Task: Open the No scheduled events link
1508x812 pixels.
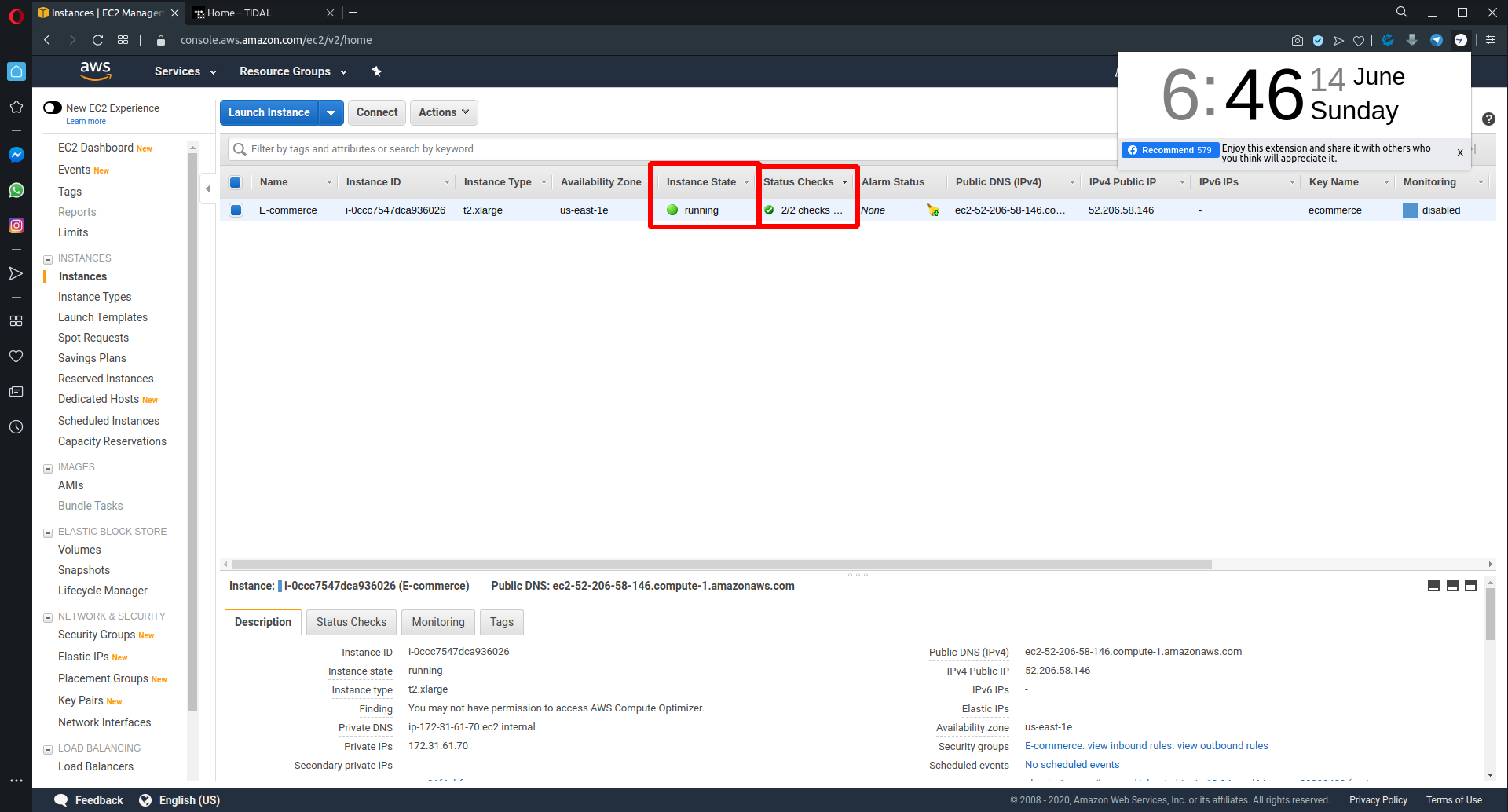Action: 1072,765
